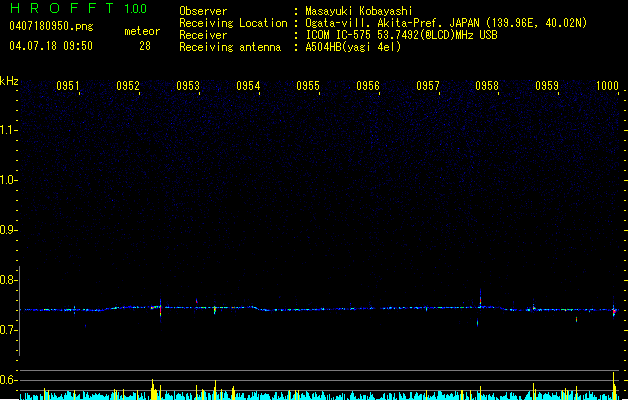This screenshot has width=629, height=400.
Task: Click the meteor echo spike between 0952 and 0953
Action: (x=160, y=309)
